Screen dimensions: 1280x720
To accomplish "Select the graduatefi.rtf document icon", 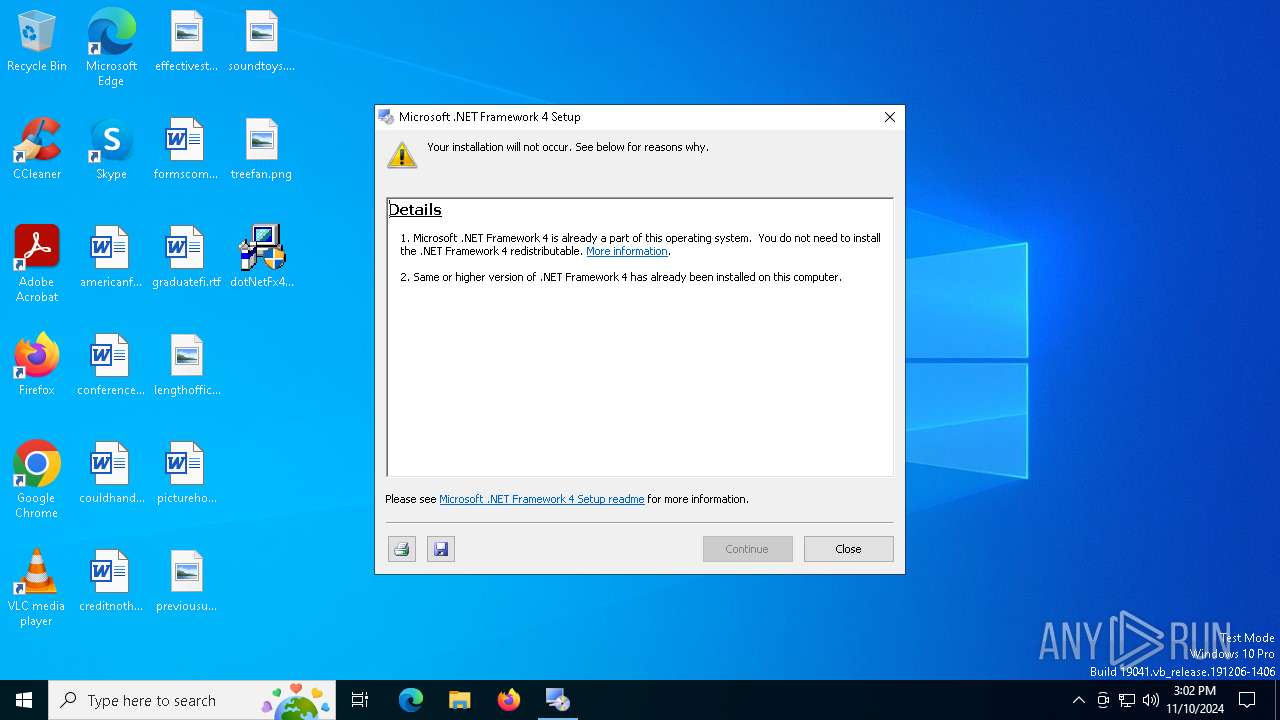I will (x=186, y=258).
